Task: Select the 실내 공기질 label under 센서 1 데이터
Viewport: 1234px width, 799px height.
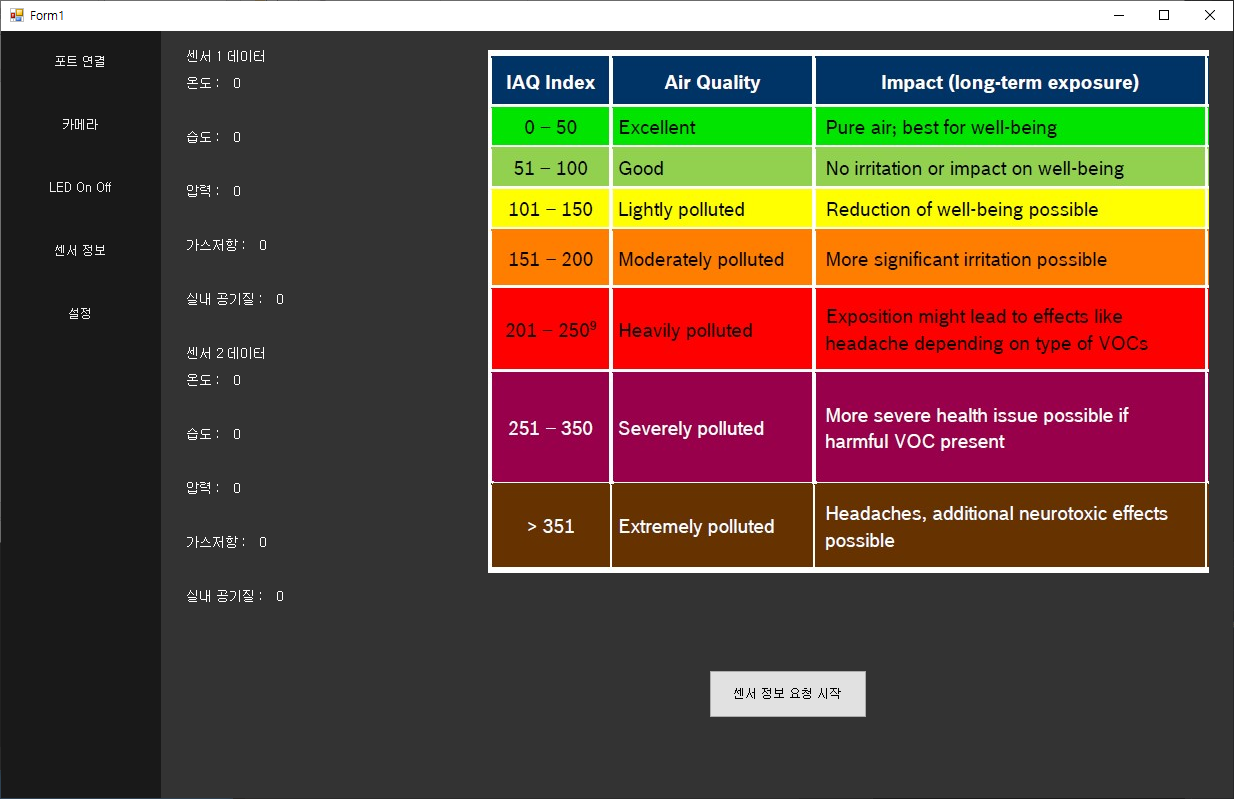Action: point(225,300)
